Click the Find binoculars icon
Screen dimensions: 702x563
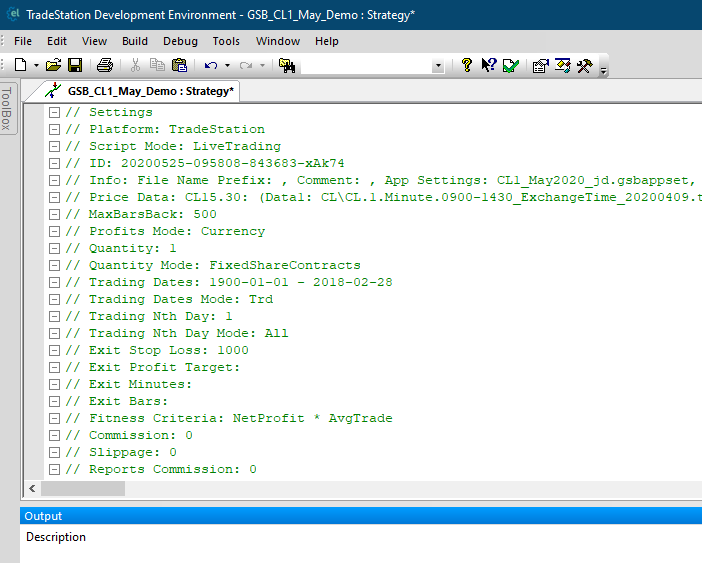[x=288, y=65]
